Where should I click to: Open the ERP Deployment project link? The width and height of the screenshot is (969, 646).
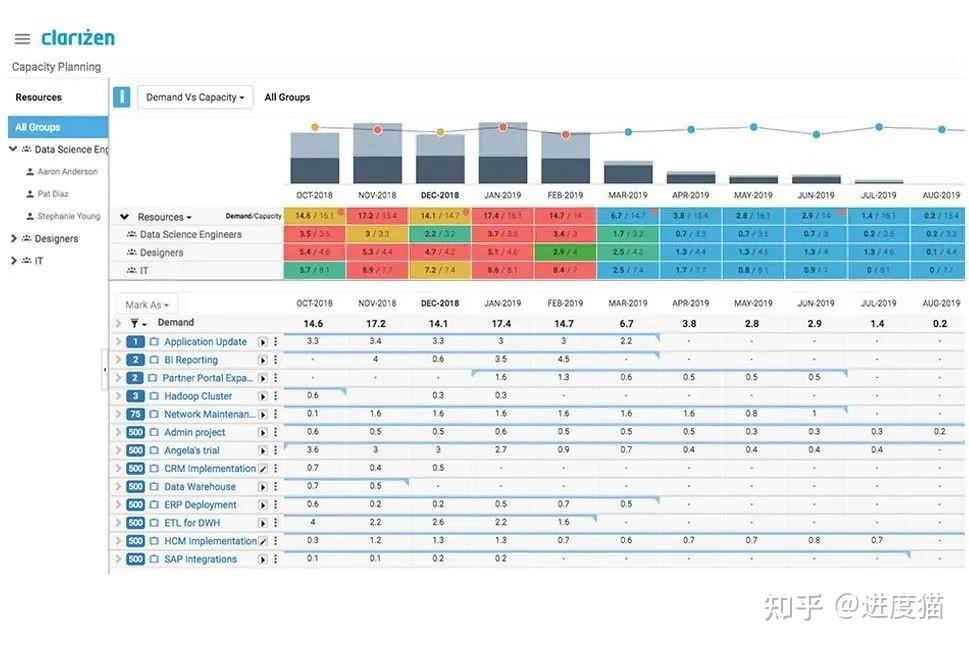[200, 505]
